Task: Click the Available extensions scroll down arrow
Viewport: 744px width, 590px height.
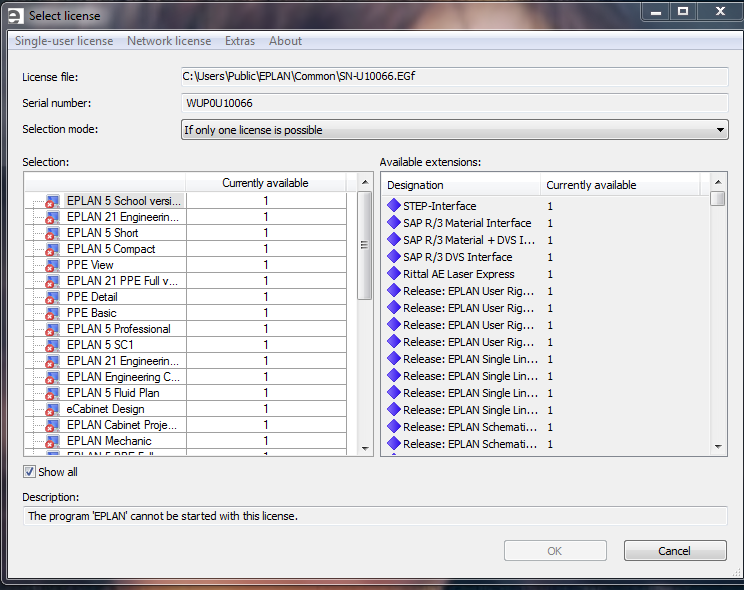Action: tap(718, 446)
